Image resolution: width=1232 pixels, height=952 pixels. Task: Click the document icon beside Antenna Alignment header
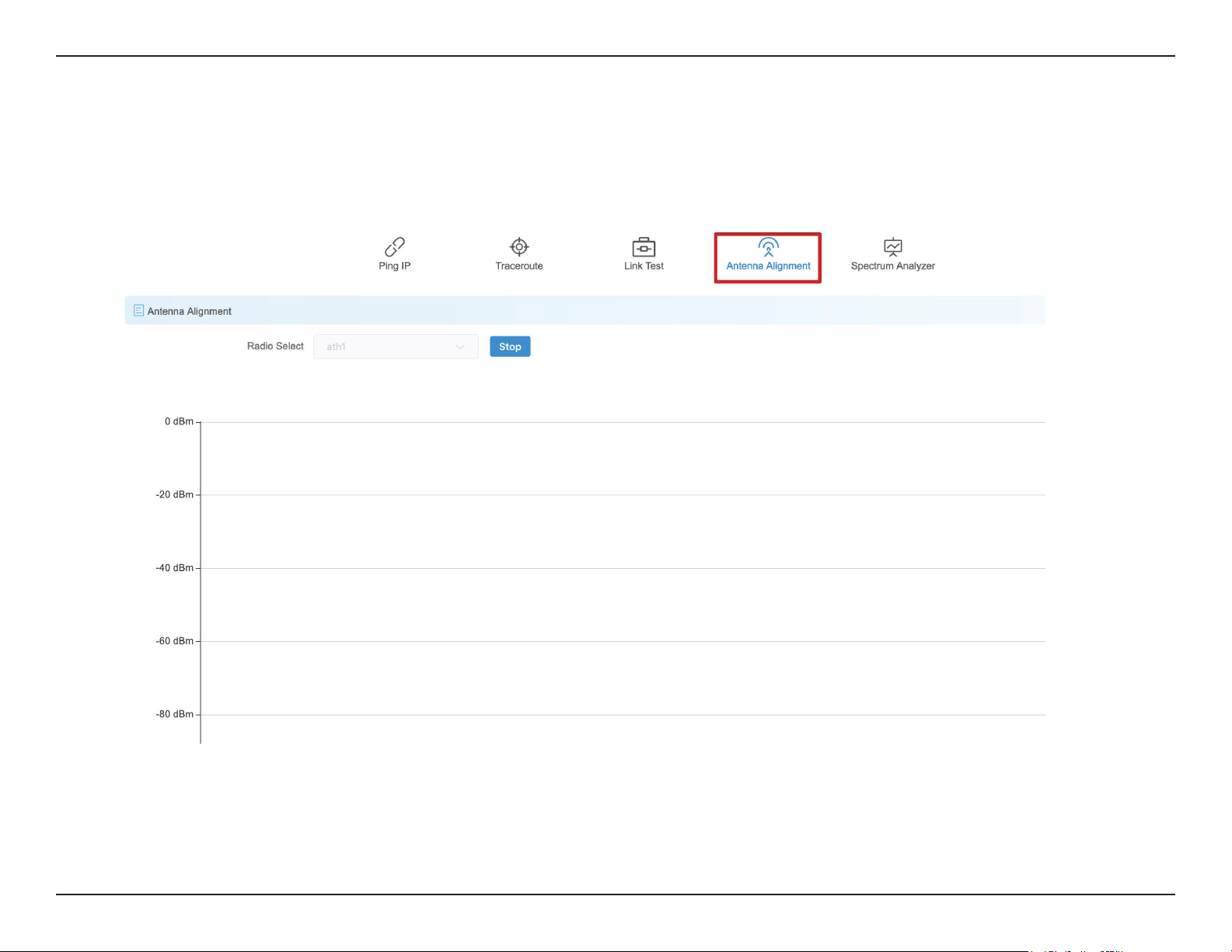[x=139, y=310]
